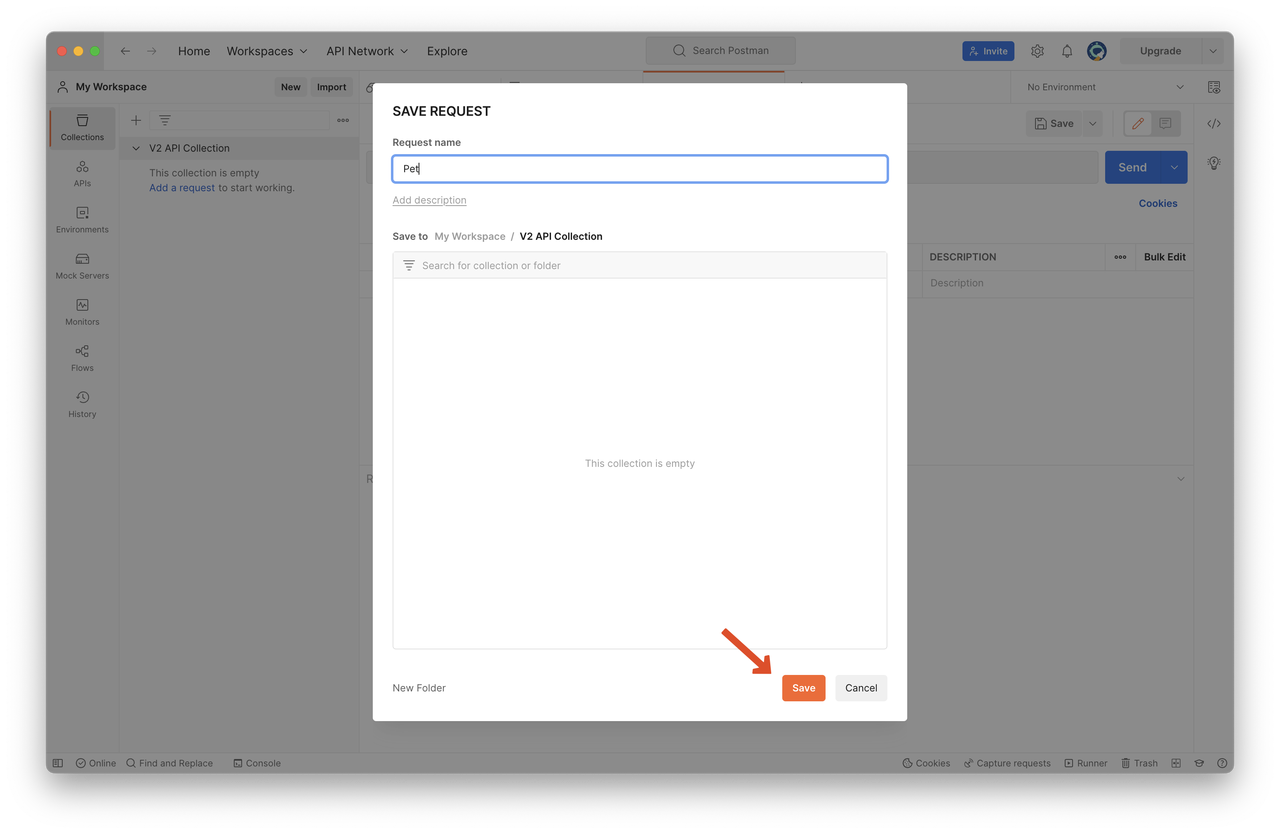
Task: Open Find and Replace
Action: pyautogui.click(x=169, y=763)
